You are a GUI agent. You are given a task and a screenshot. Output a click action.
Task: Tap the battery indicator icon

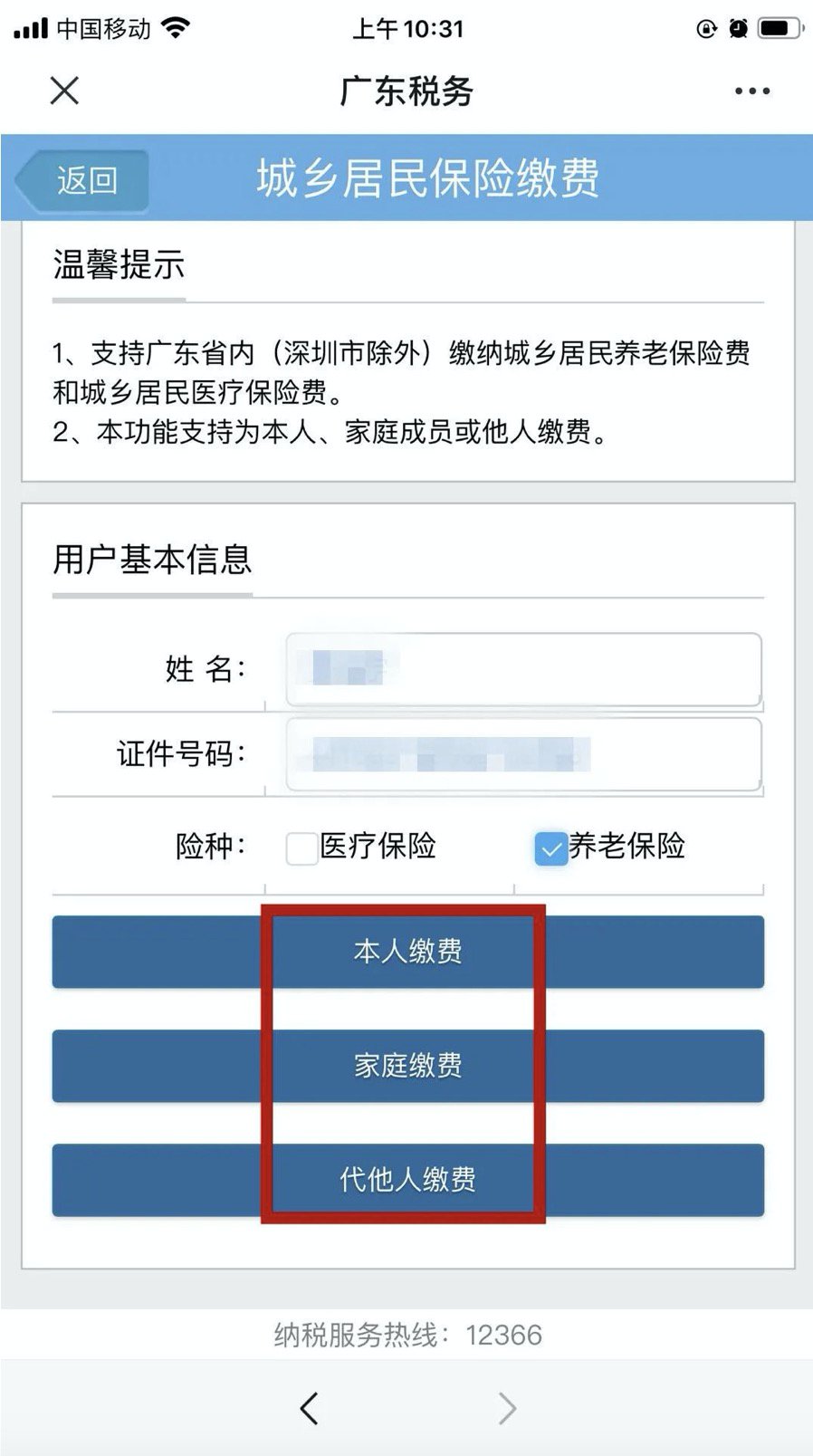click(779, 28)
